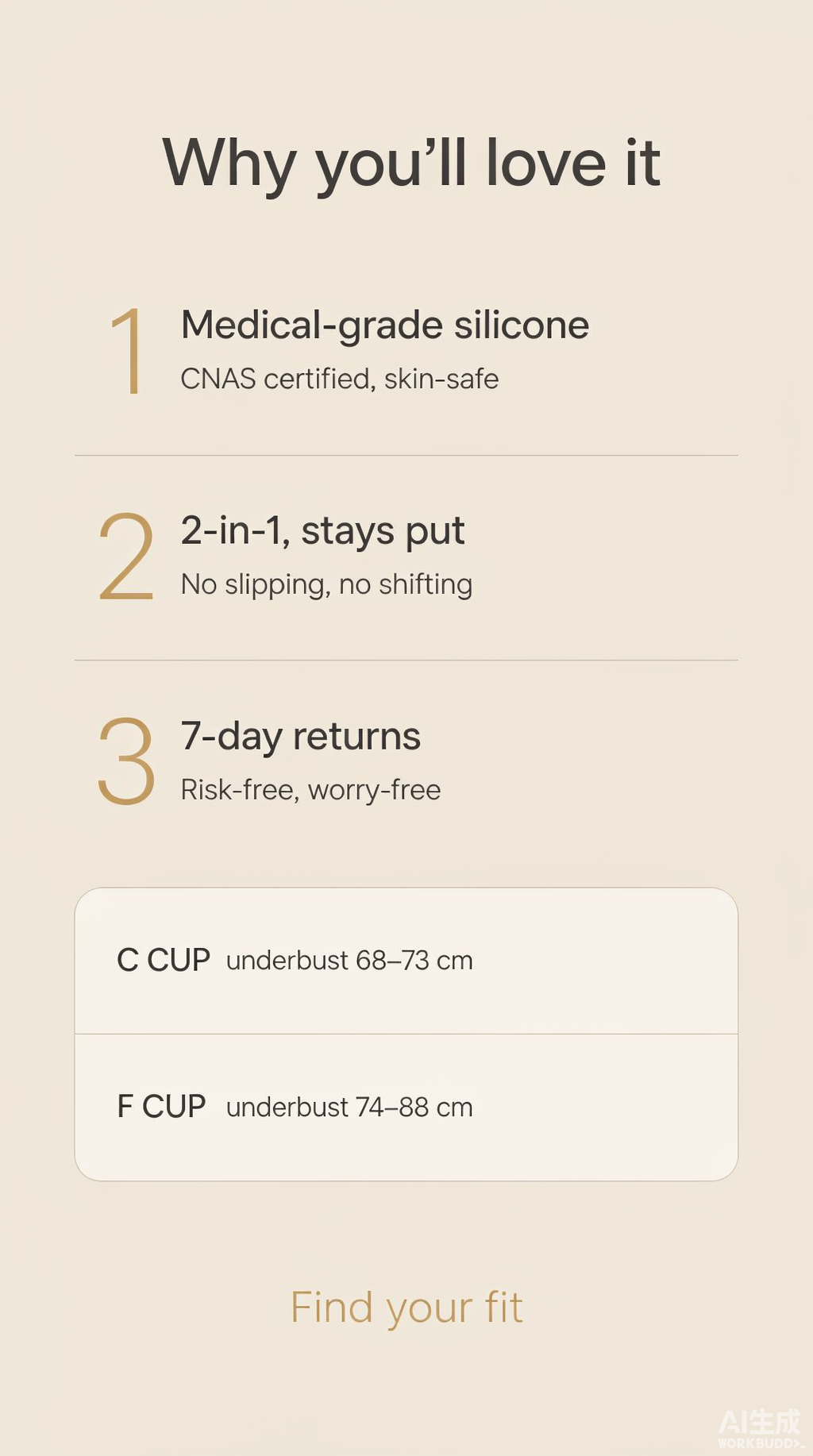
Task: Click the divider line below feature 1
Action: [406, 456]
